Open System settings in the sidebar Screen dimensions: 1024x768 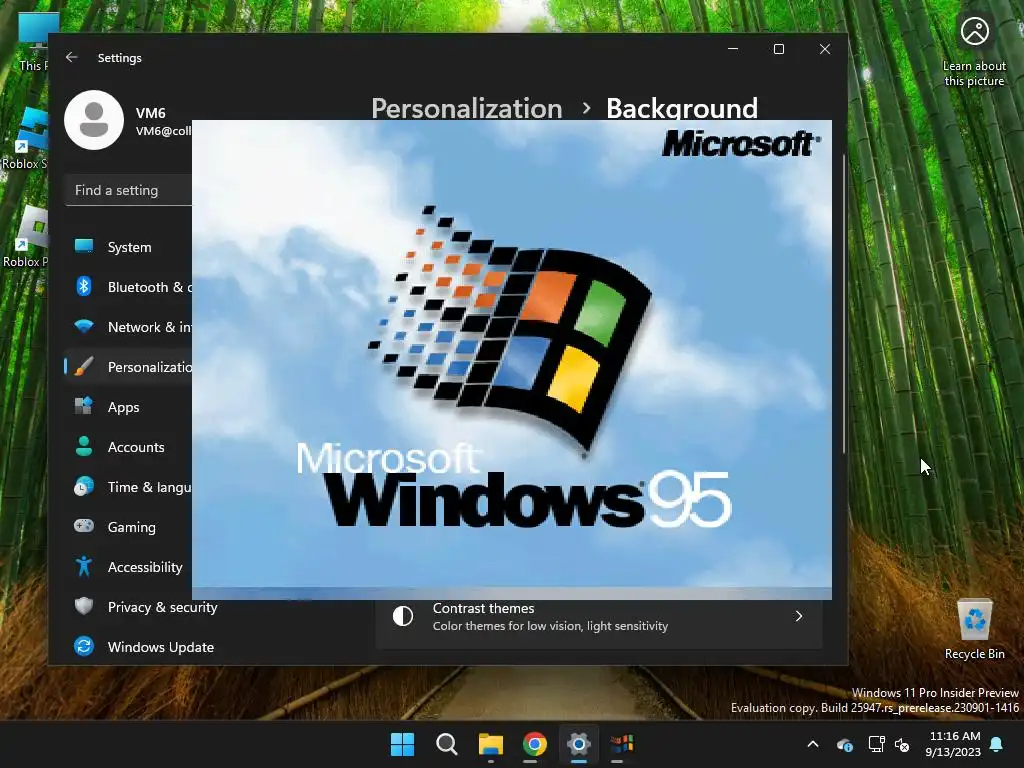[129, 247]
